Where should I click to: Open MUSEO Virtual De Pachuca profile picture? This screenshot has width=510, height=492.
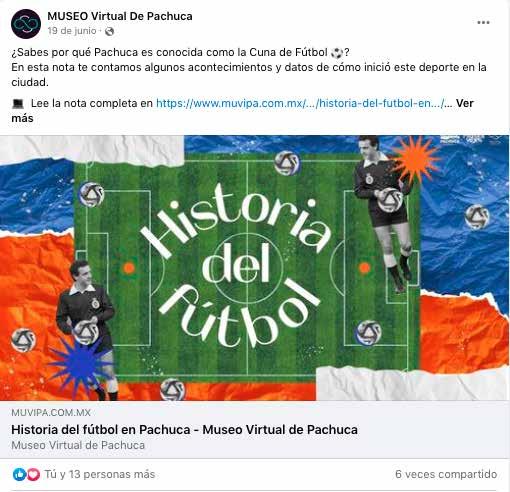pos(26,24)
